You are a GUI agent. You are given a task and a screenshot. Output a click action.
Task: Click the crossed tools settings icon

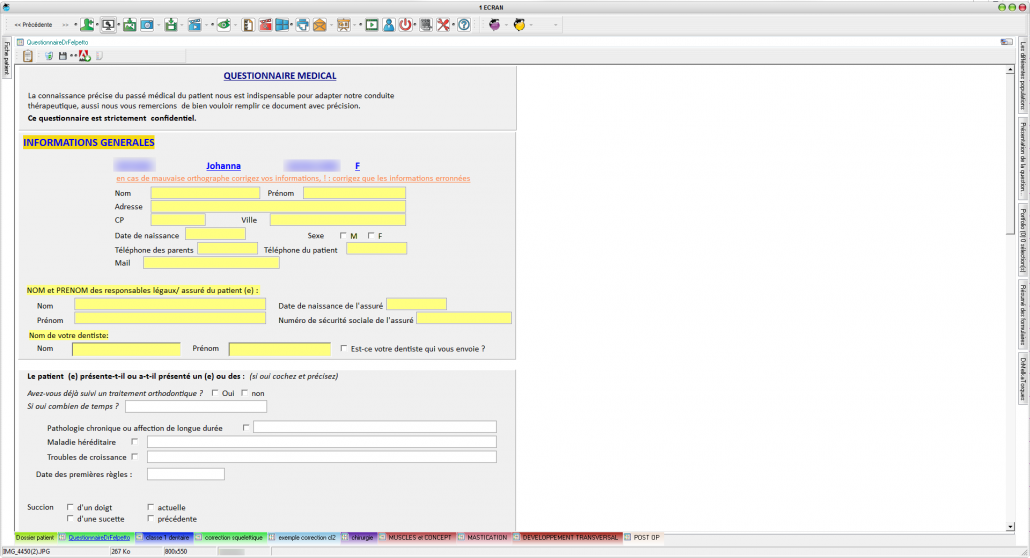(444, 25)
